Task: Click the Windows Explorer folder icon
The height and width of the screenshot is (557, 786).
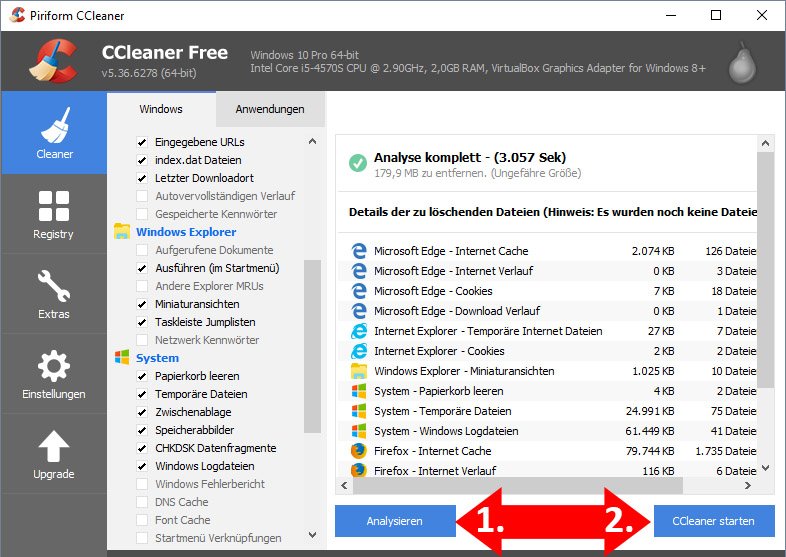Action: (122, 232)
